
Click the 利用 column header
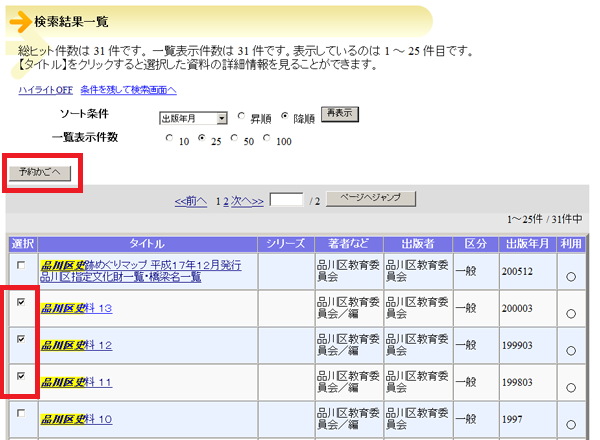tap(571, 244)
